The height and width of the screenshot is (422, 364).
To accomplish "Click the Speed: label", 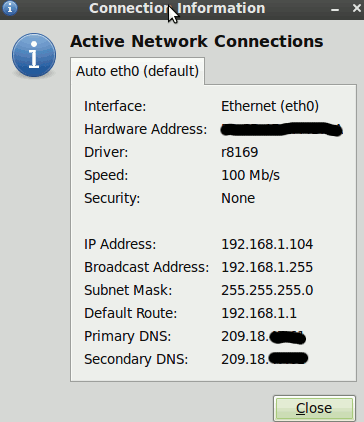I will coord(106,175).
